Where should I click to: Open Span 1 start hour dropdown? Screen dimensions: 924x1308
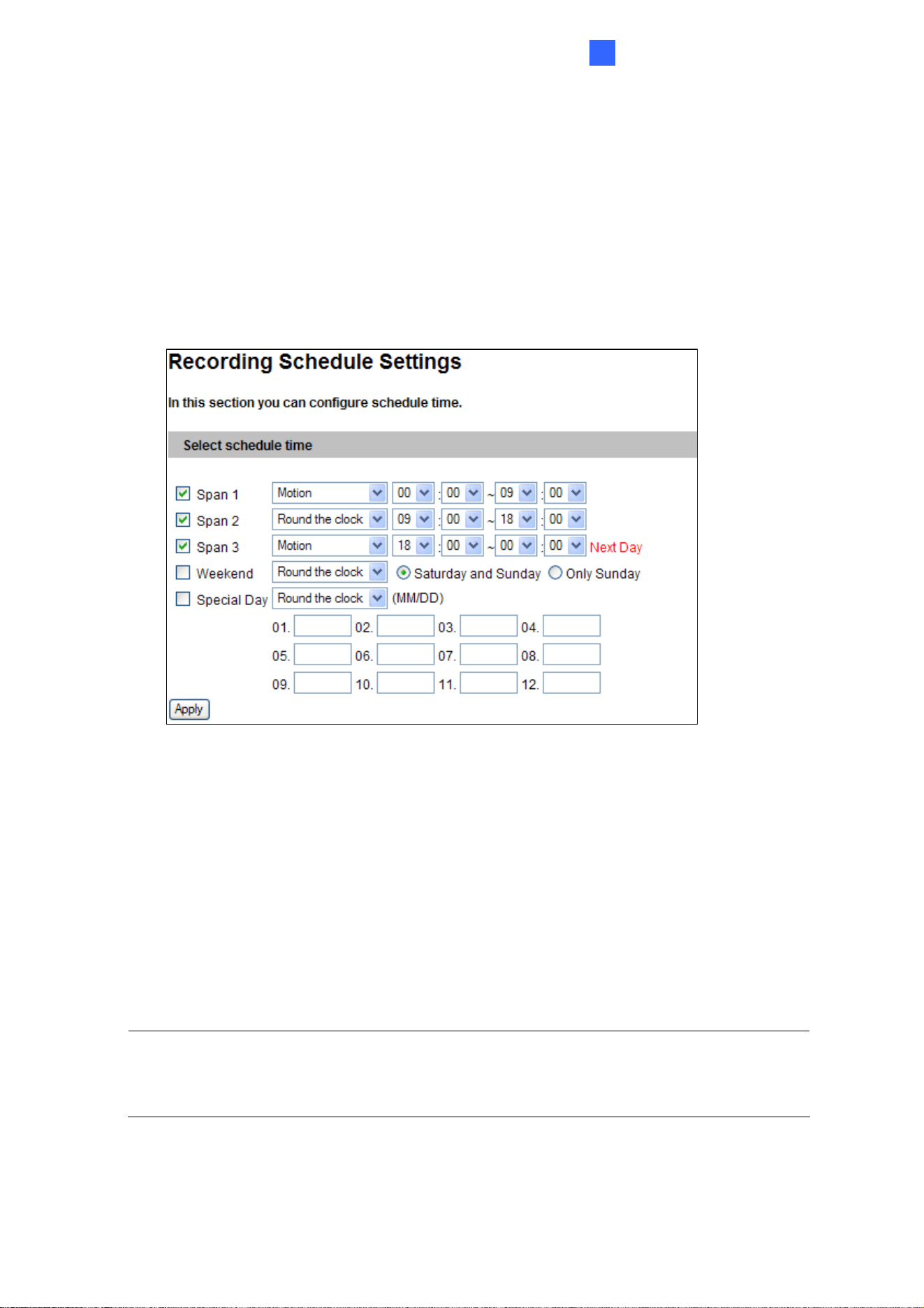click(x=413, y=493)
